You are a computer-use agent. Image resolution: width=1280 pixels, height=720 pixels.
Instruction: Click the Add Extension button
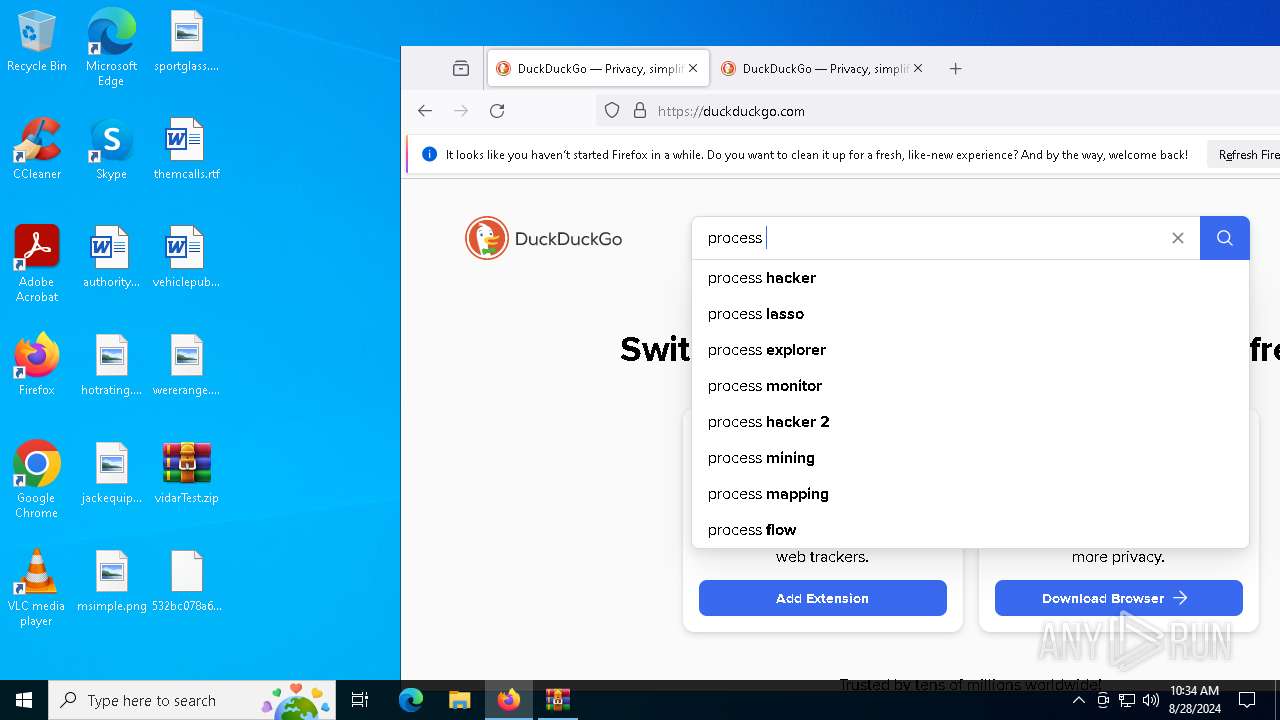(823, 598)
